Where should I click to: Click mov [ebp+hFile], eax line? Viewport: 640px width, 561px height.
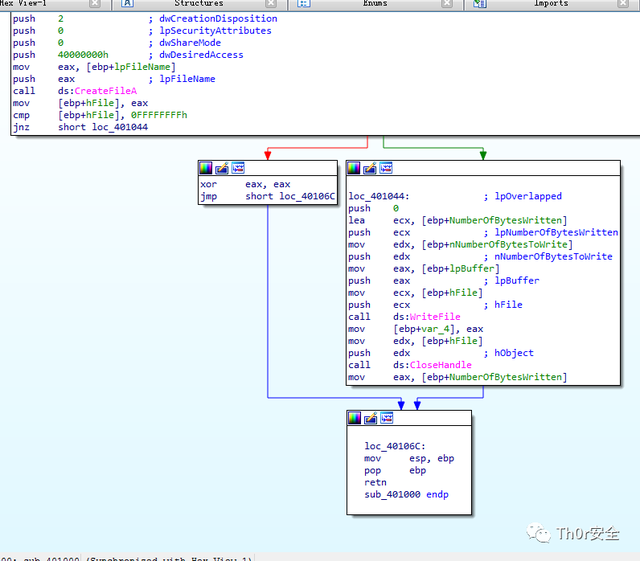tap(80, 103)
